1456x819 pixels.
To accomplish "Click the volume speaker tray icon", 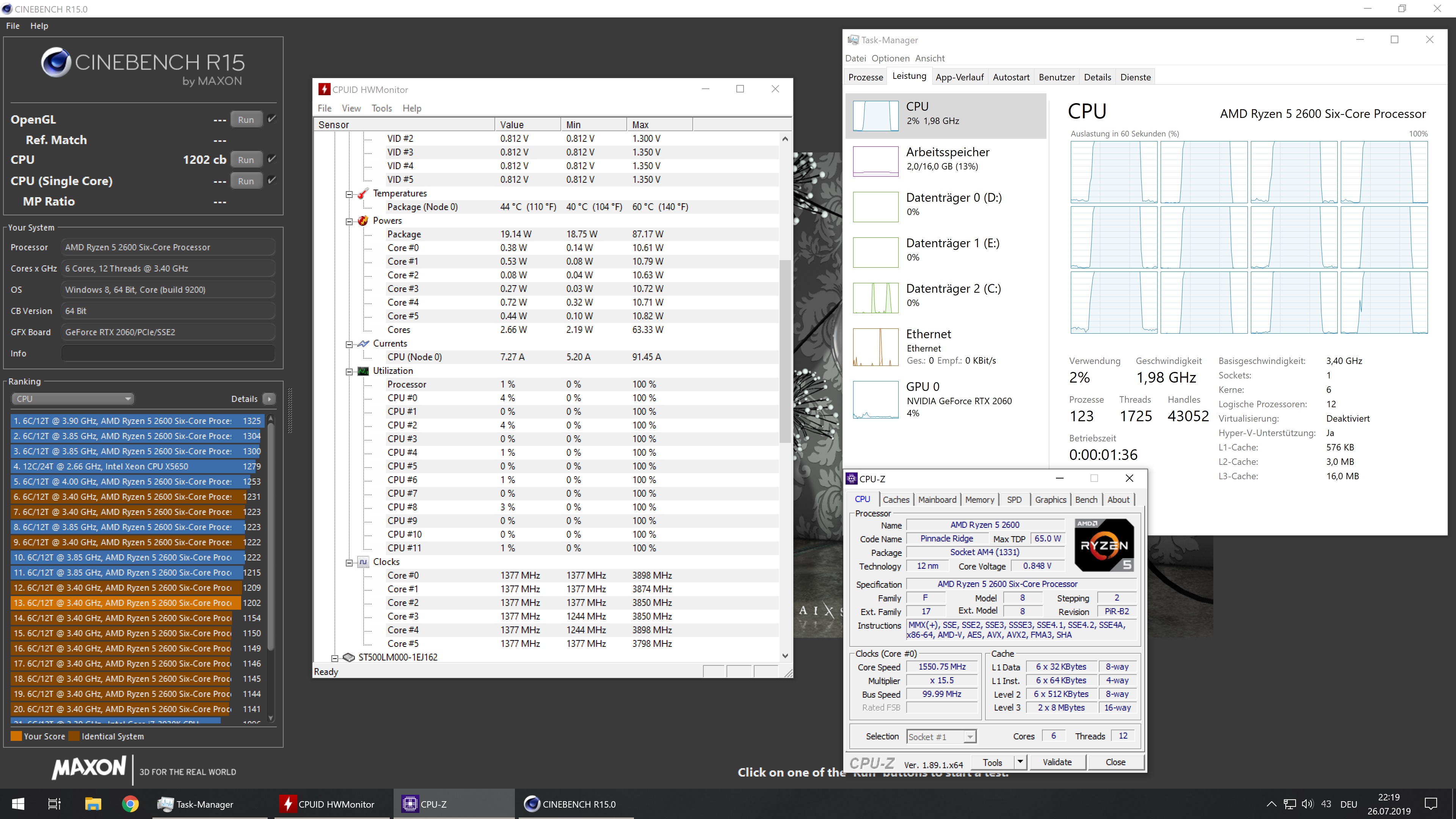I will click(1307, 804).
